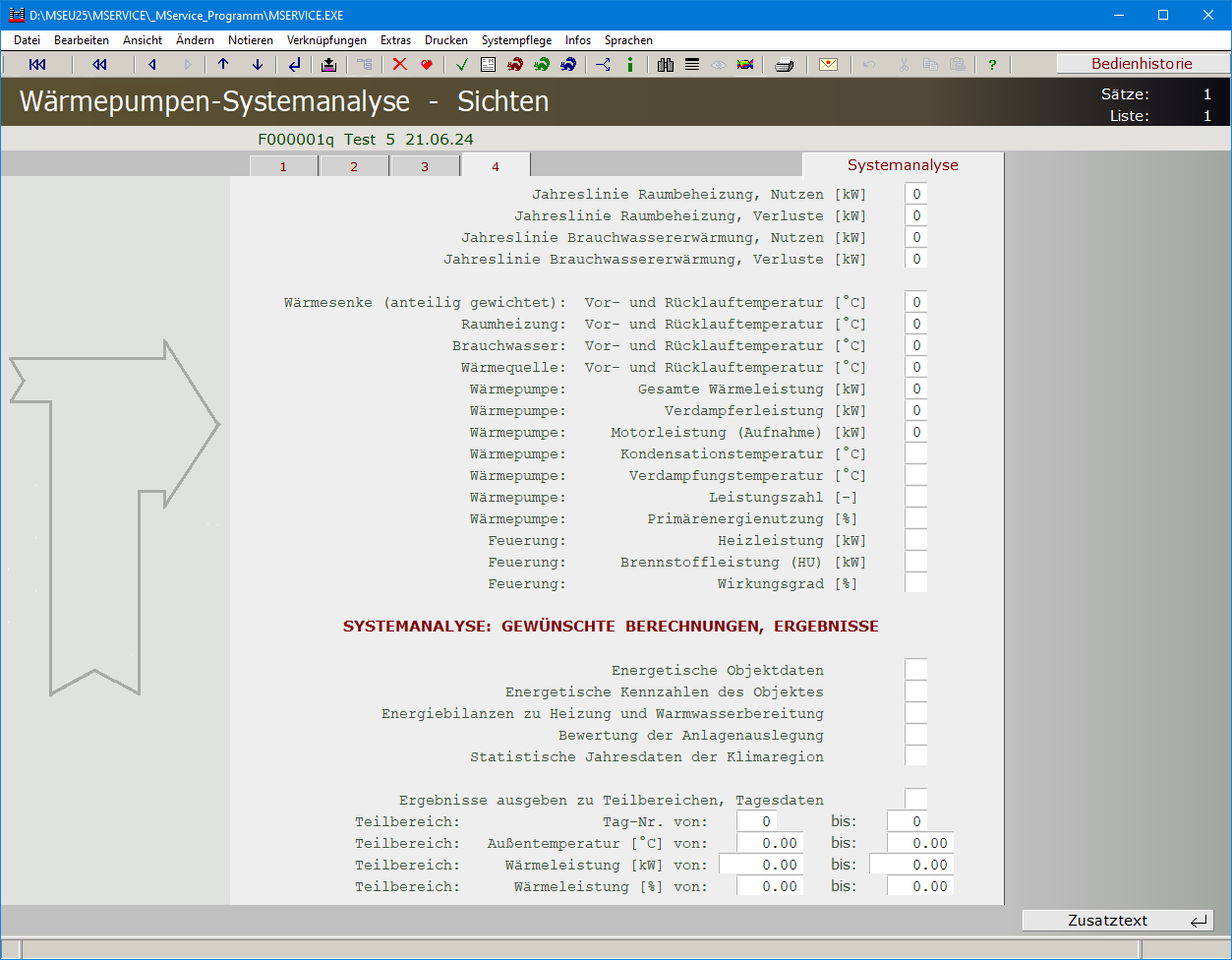Click the binoculars search icon
1232x960 pixels.
point(666,65)
